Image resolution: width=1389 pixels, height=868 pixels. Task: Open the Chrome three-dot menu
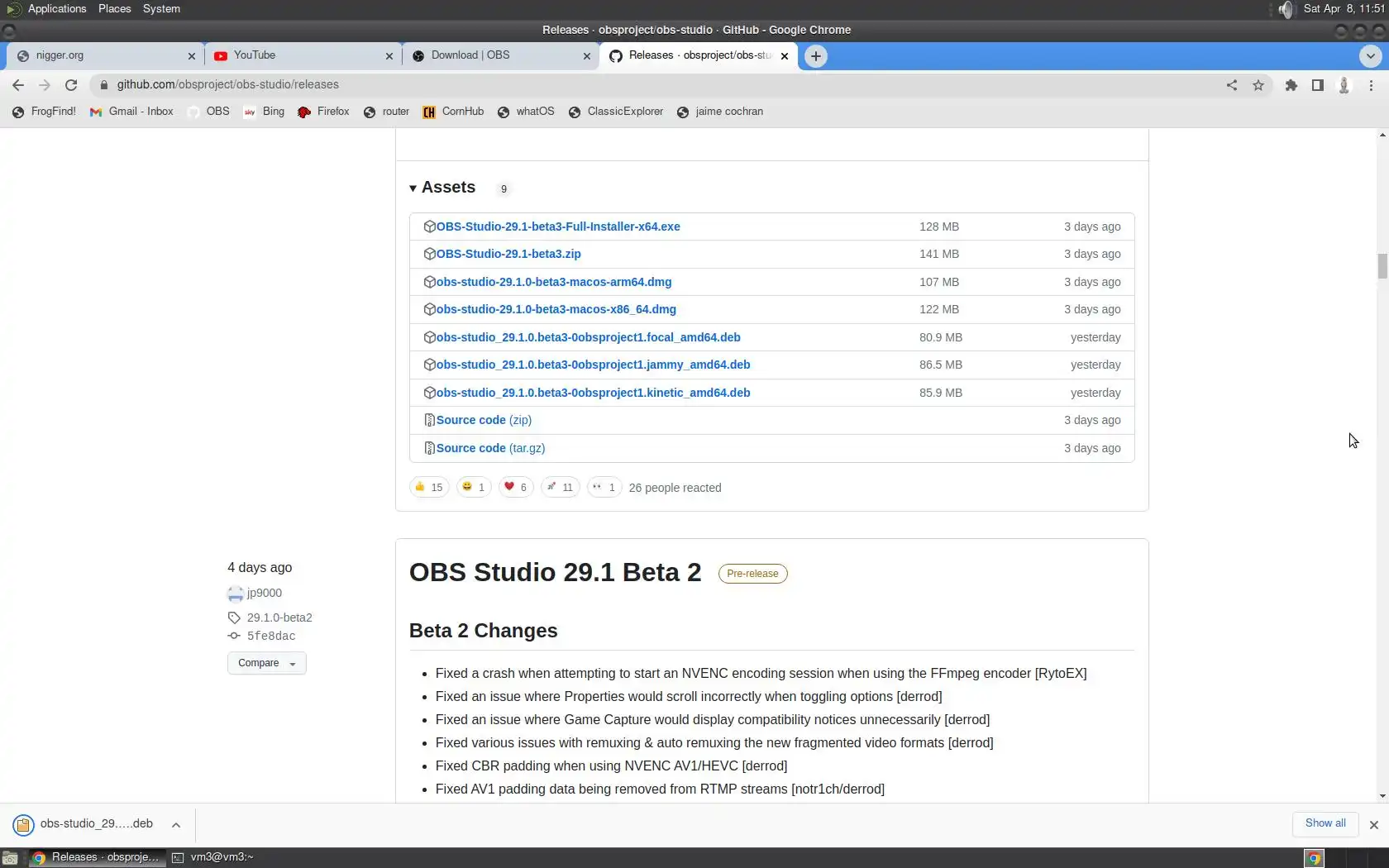(x=1371, y=85)
